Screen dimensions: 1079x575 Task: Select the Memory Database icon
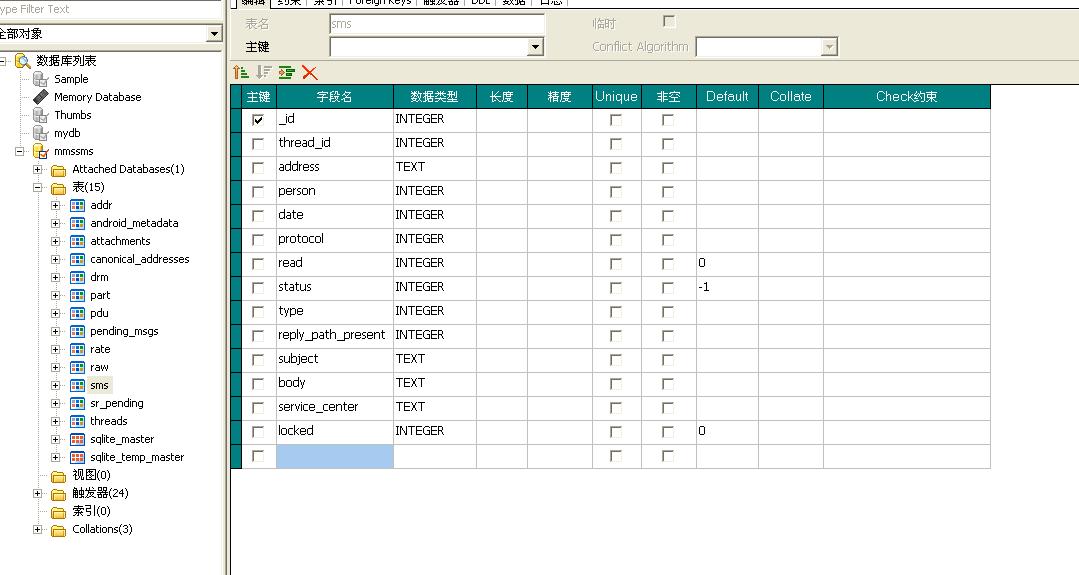pos(41,97)
